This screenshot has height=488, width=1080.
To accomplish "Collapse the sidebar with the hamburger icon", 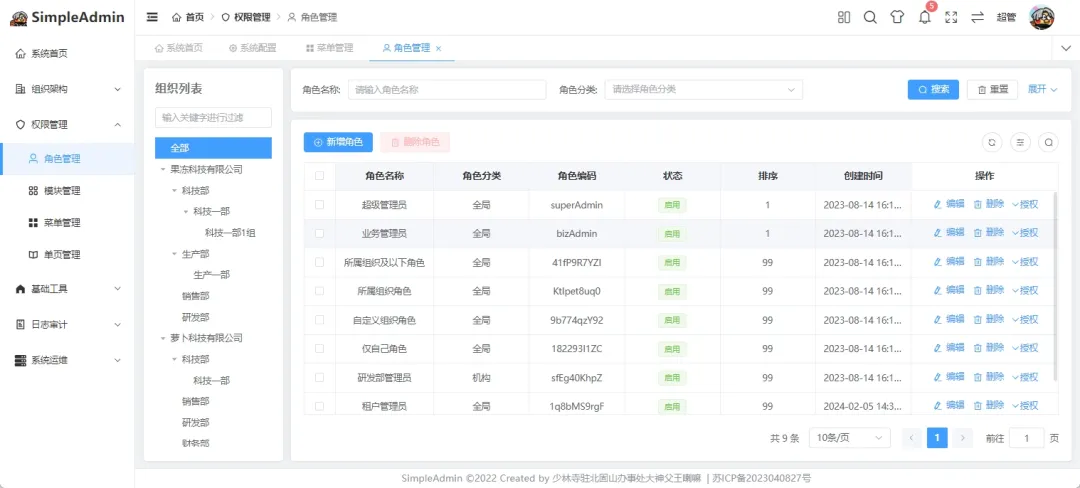I will click(x=152, y=17).
